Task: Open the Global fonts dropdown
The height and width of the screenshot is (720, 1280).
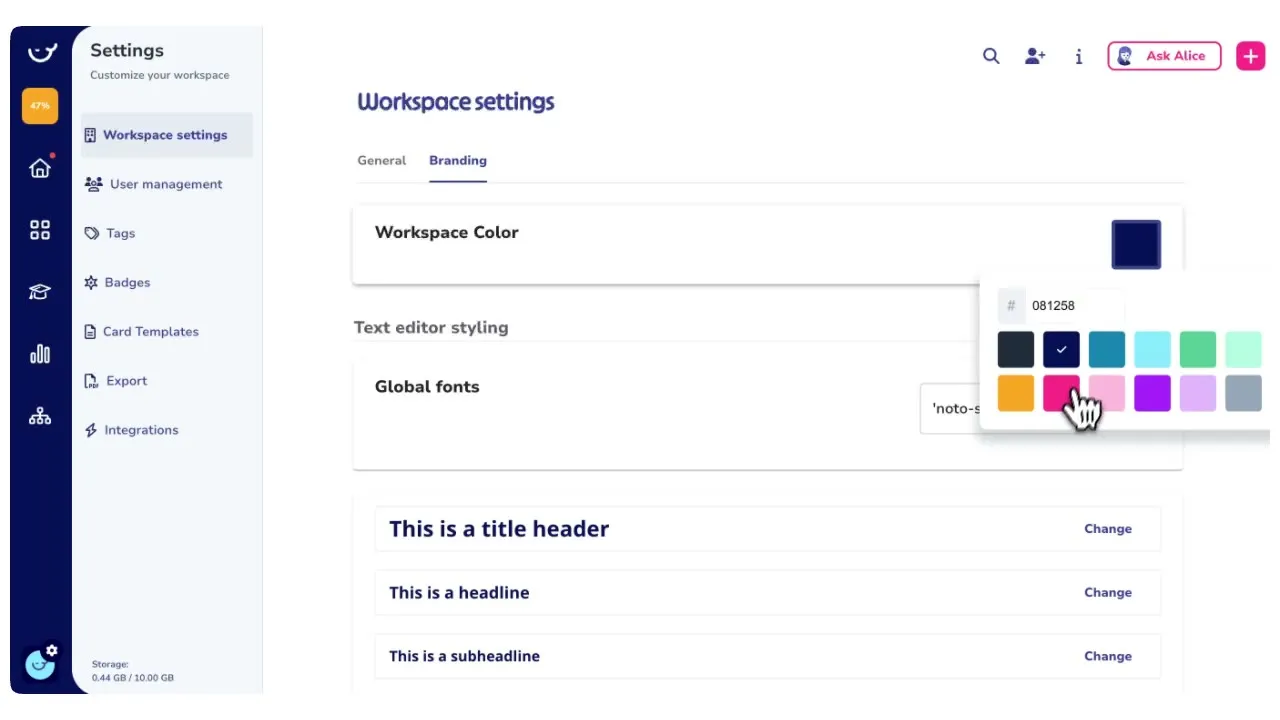Action: point(950,408)
